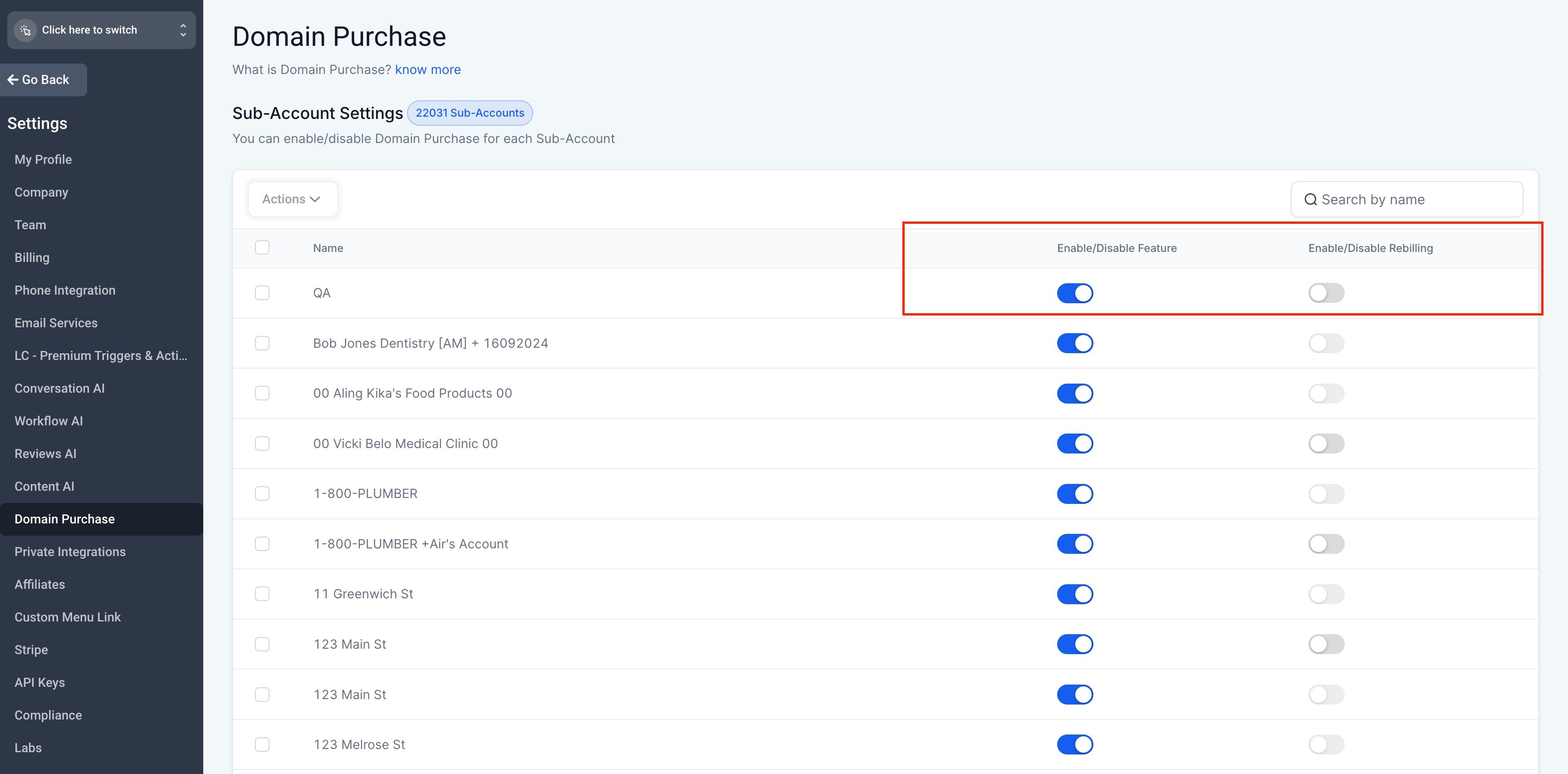
Task: Click the Enable/Disable Feature column header
Action: (x=1117, y=248)
